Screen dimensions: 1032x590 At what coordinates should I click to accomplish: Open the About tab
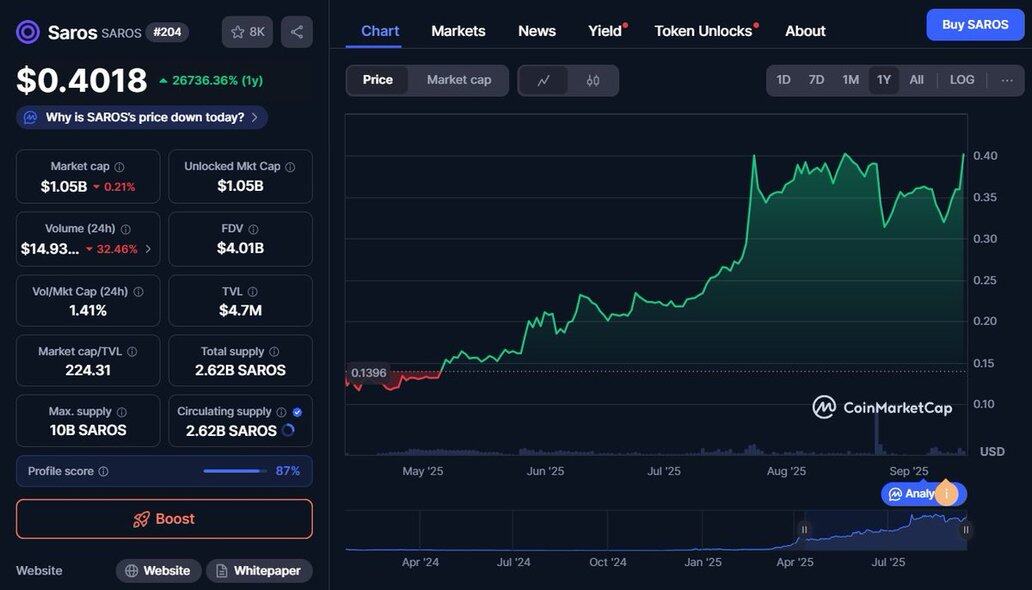pyautogui.click(x=805, y=31)
